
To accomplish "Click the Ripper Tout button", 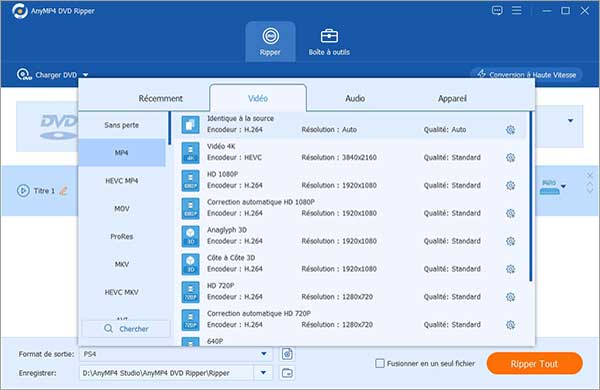I will pos(535,364).
